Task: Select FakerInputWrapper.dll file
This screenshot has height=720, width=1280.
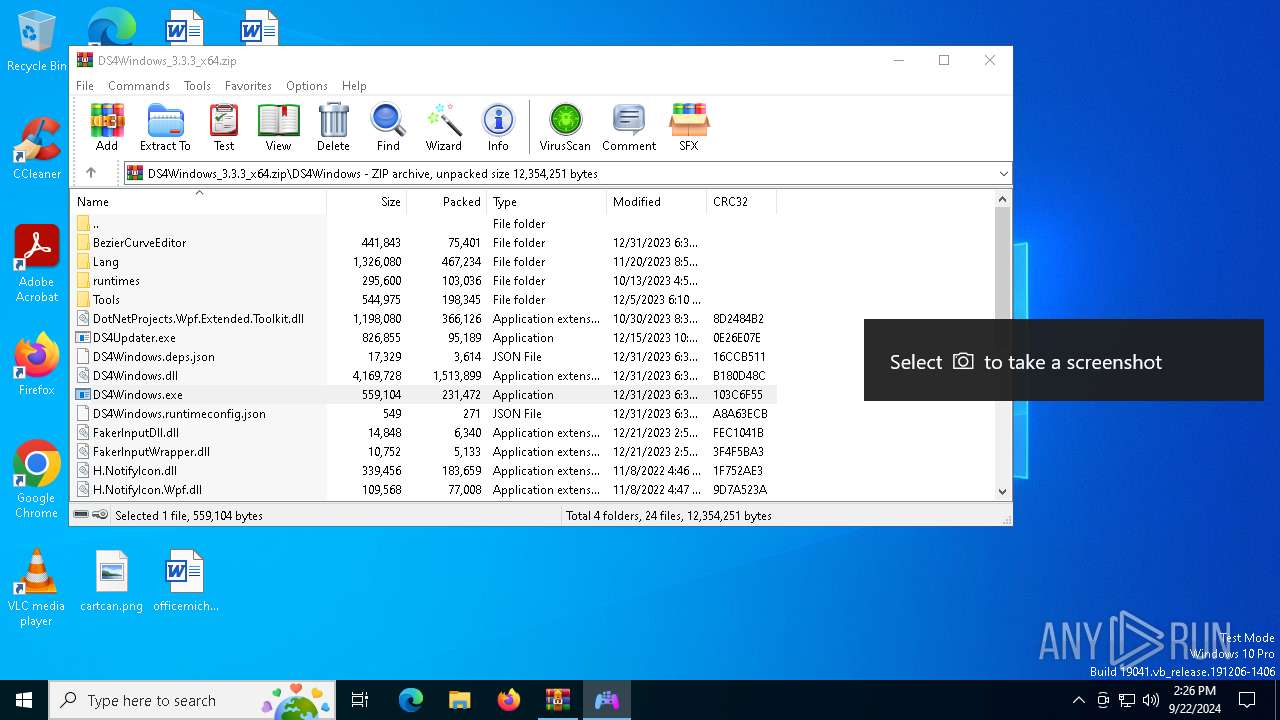Action: (x=424, y=452)
